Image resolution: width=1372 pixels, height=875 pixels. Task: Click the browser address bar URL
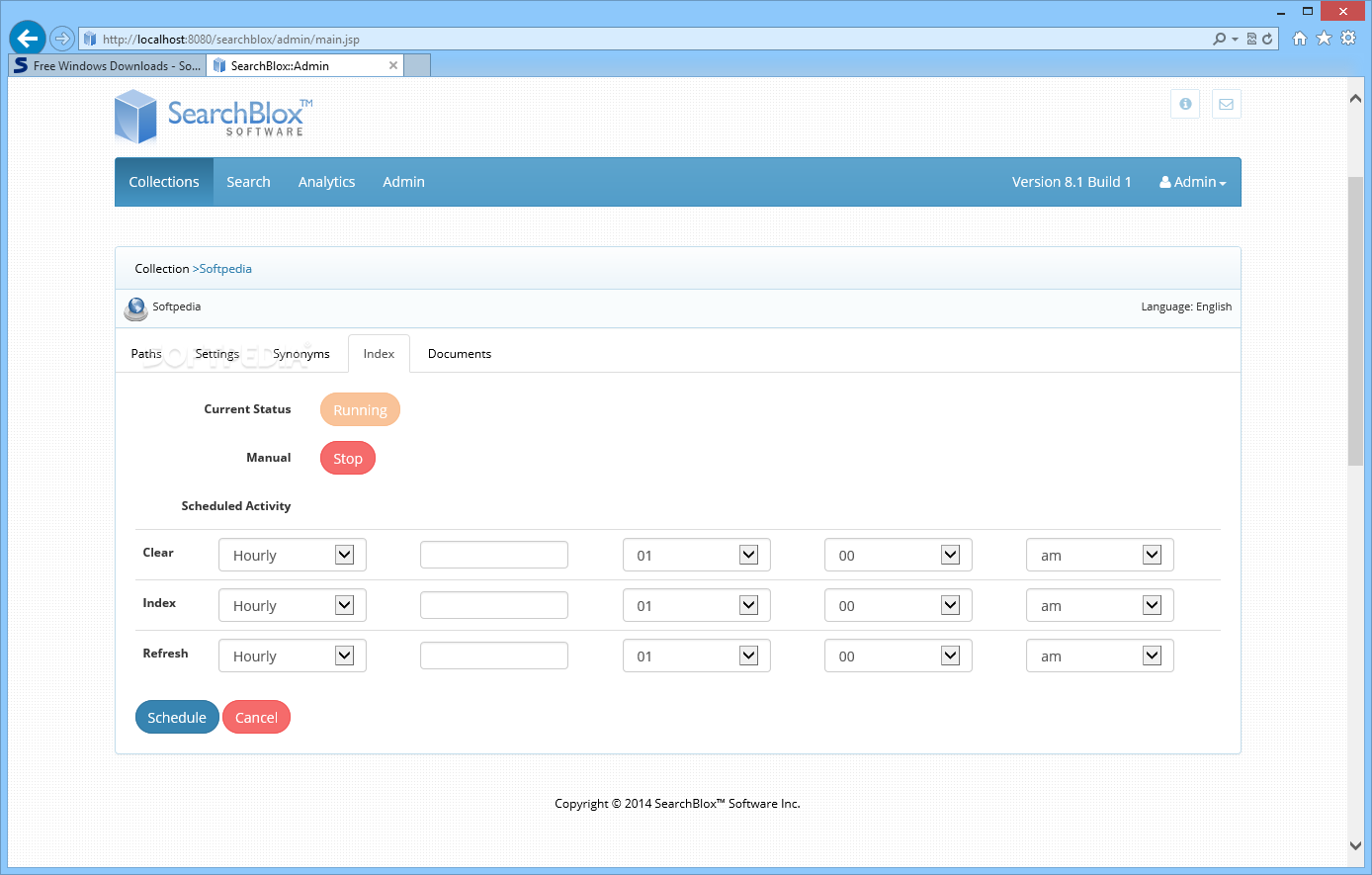tap(230, 40)
